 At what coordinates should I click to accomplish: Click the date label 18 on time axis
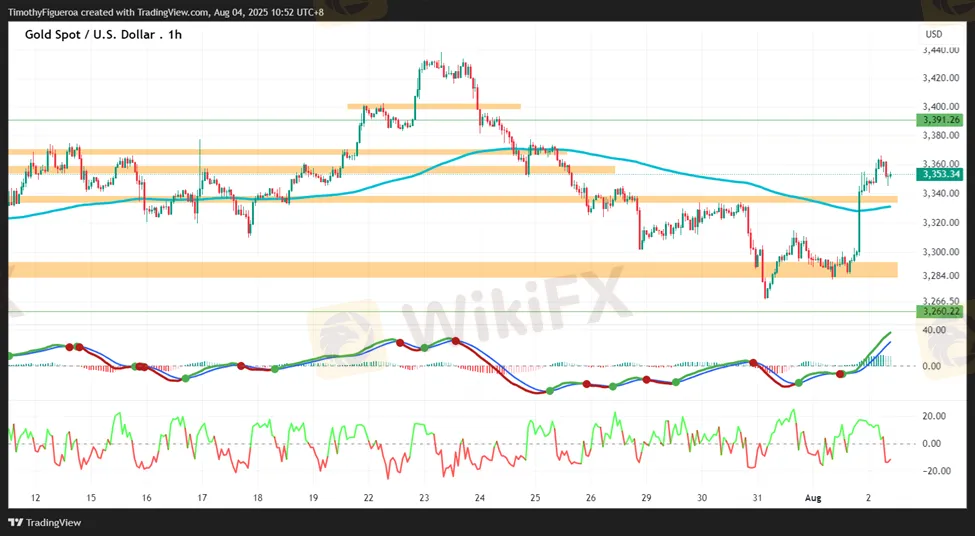point(257,498)
